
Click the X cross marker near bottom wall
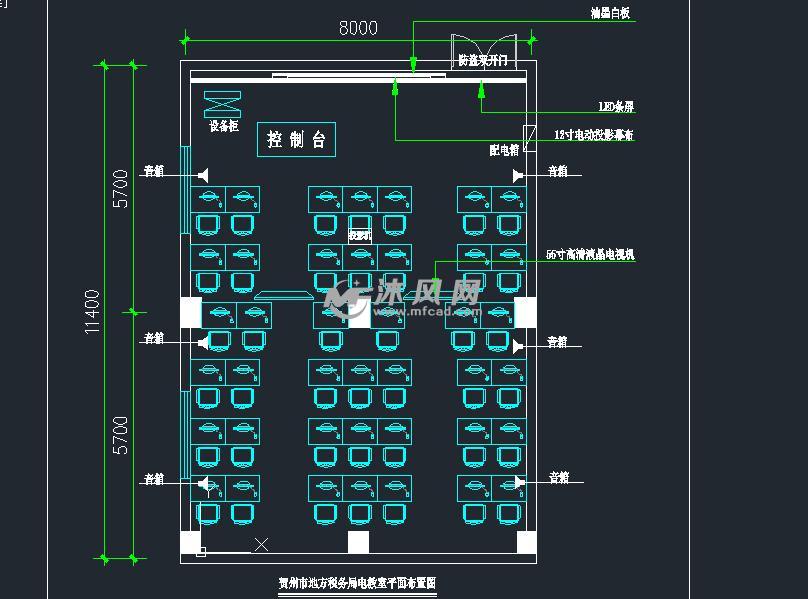point(261,544)
